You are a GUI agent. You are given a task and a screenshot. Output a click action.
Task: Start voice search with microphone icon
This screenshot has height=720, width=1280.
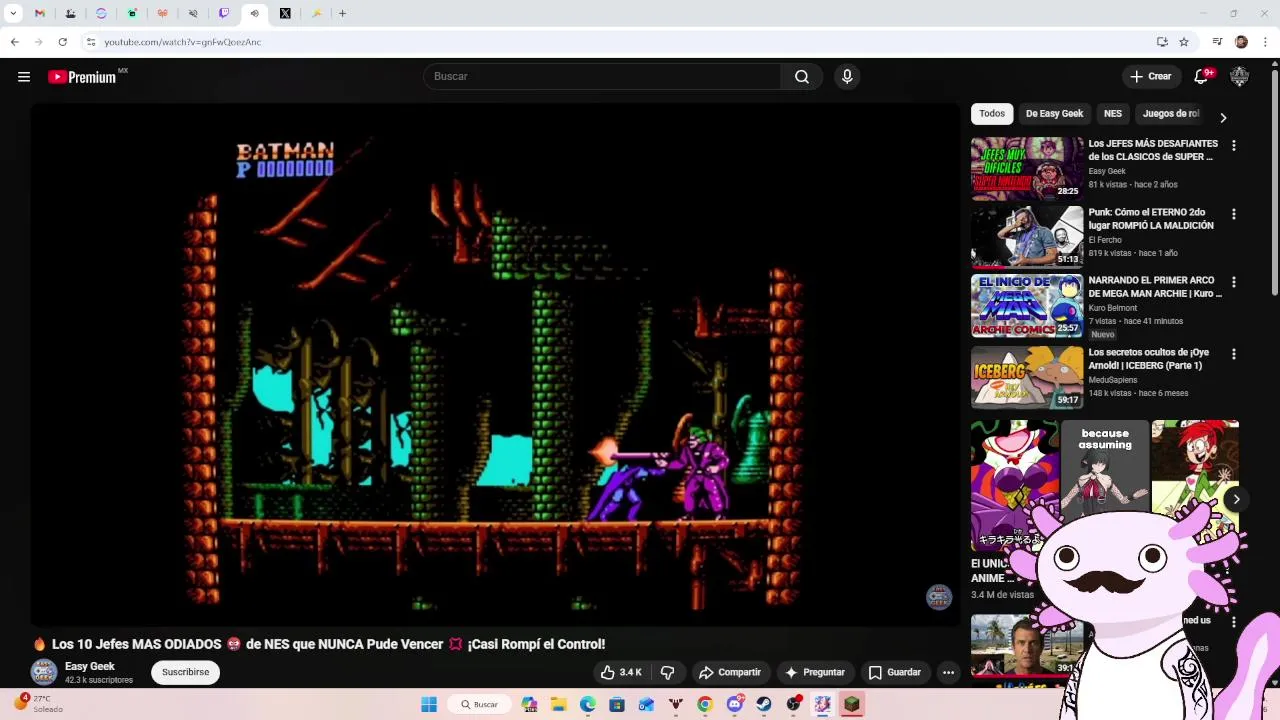click(847, 77)
